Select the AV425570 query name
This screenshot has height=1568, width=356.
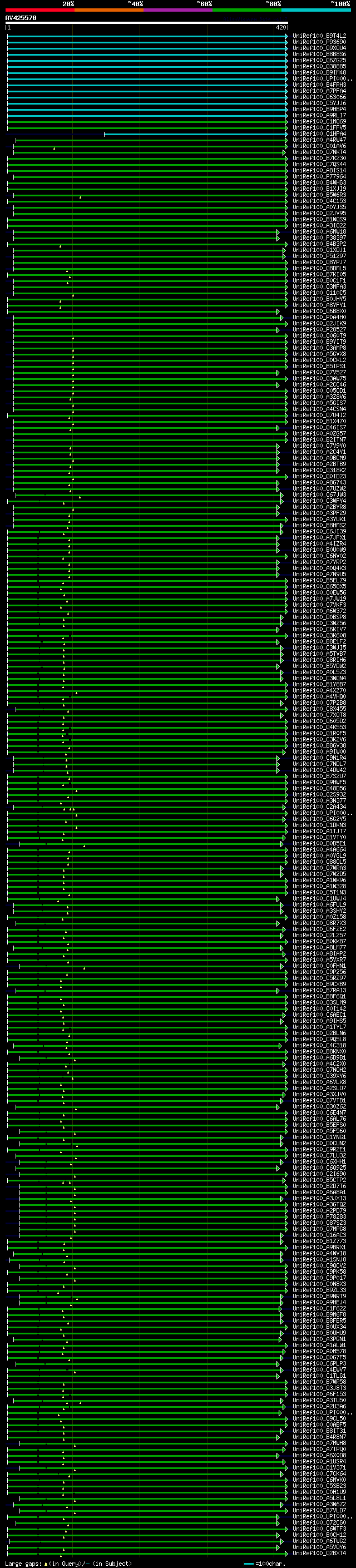(21, 18)
